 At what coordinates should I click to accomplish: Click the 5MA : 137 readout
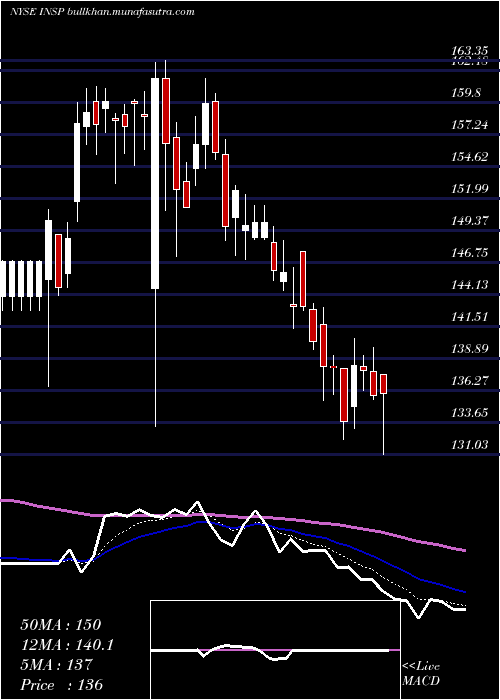pyautogui.click(x=56, y=665)
